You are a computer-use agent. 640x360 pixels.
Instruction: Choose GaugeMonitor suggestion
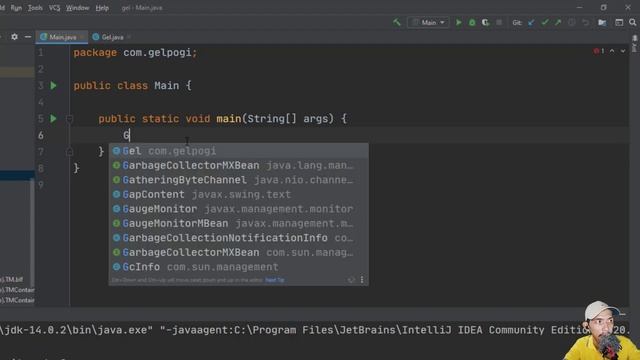click(x=238, y=209)
